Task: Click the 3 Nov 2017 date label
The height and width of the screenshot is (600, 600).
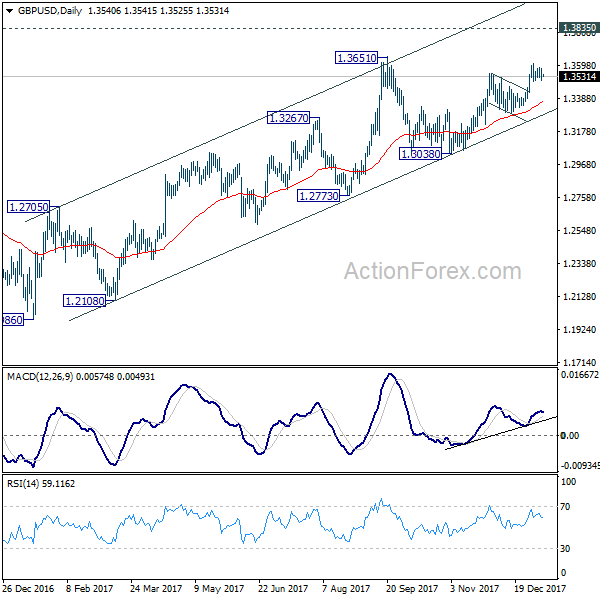Action: (x=474, y=589)
